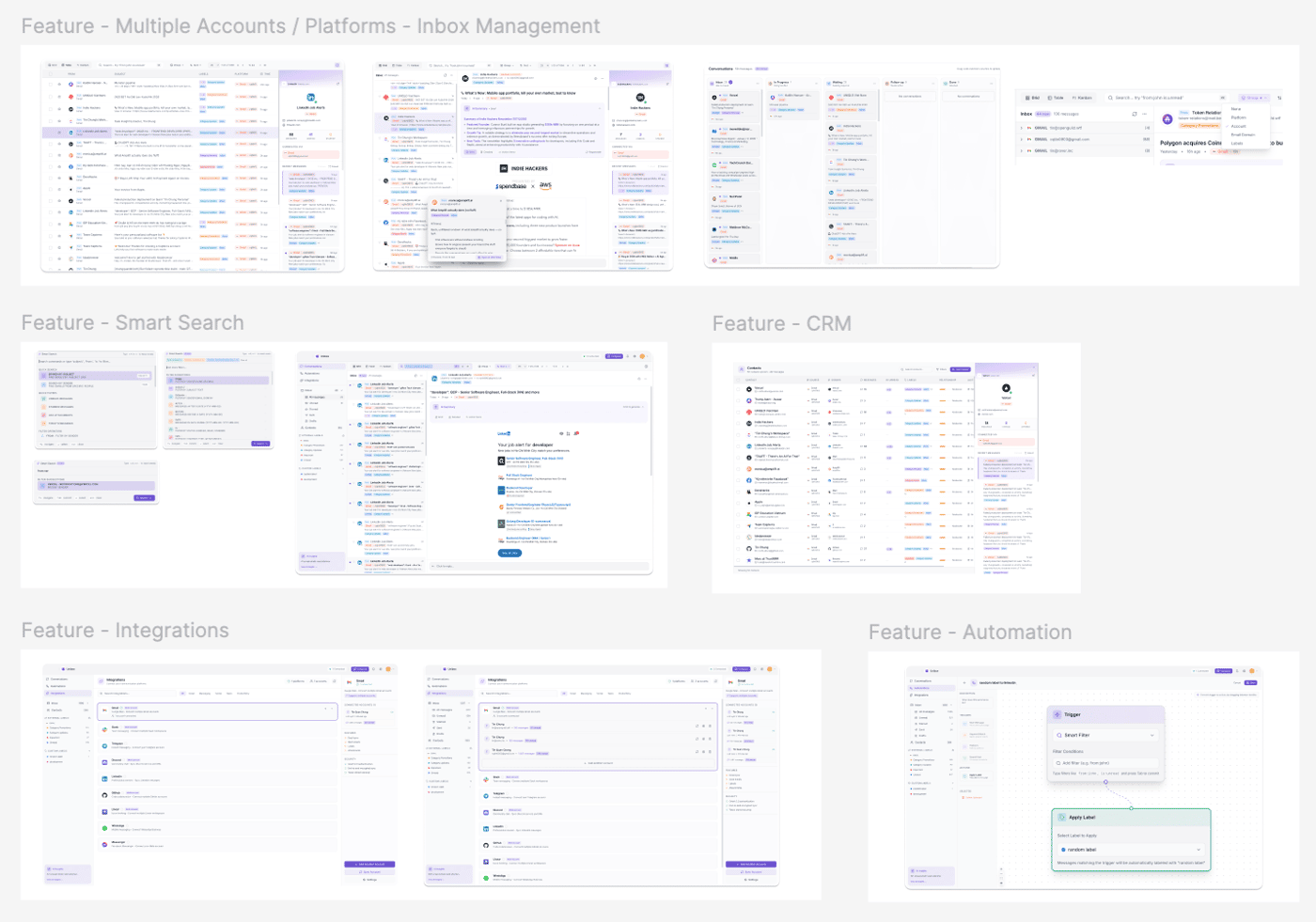Open the Smart Filter trigger dropdown
This screenshot has height=922, width=1316.
coord(1105,735)
